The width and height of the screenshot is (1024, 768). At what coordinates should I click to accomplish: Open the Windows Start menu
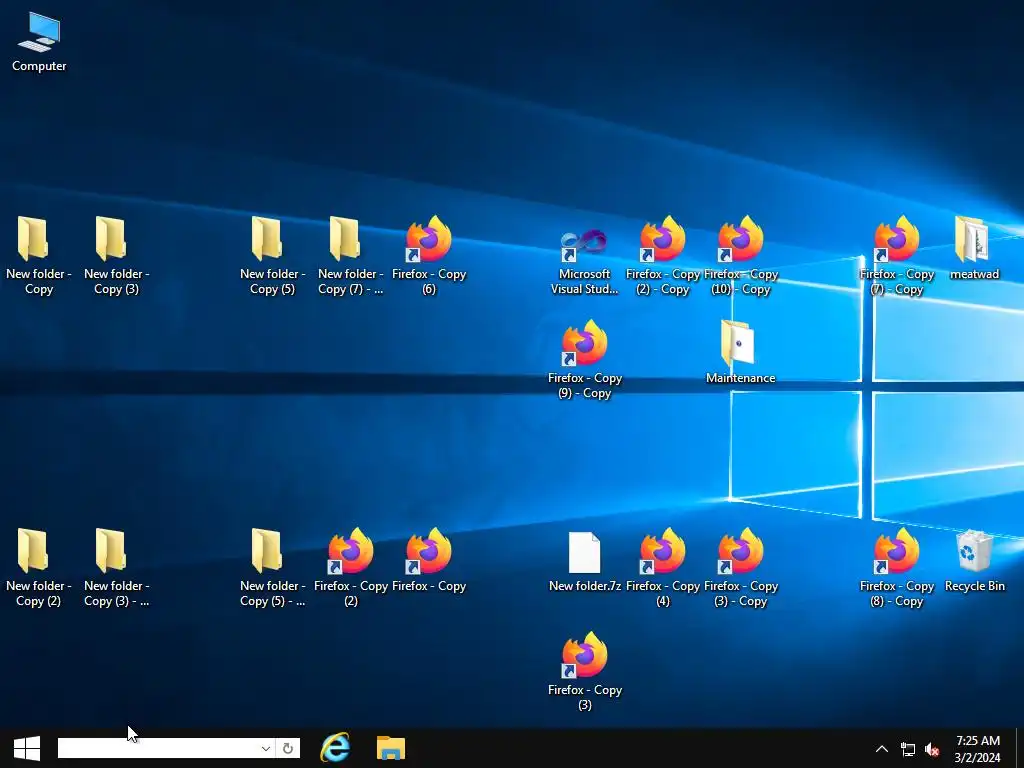(x=26, y=748)
